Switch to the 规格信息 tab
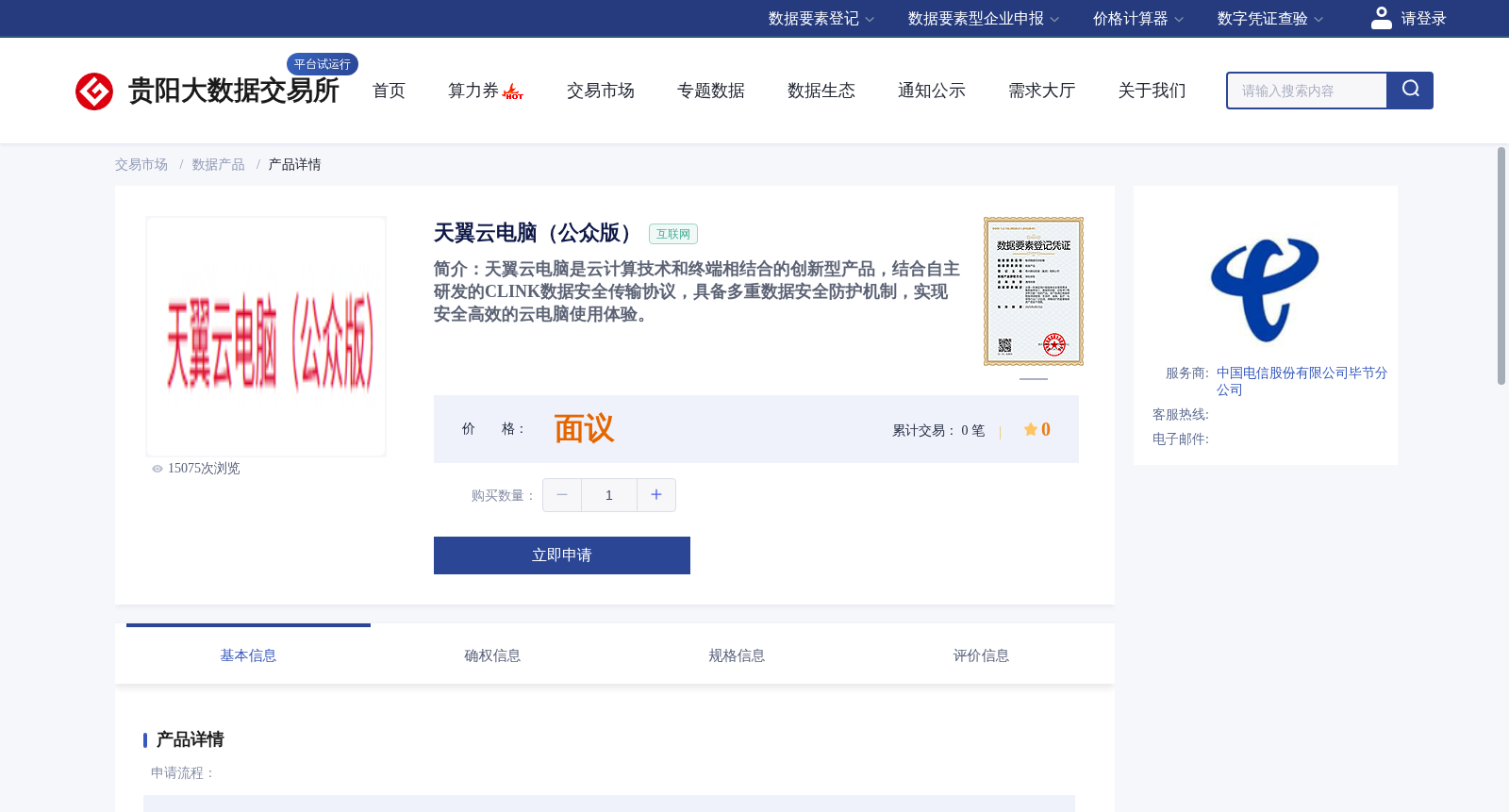This screenshot has height=812, width=1509. click(x=737, y=655)
